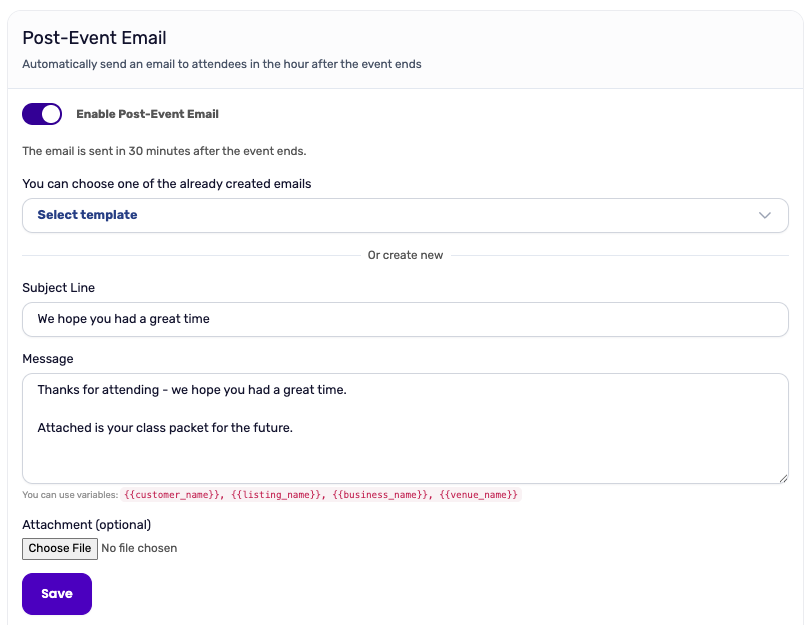
Task: Open the Select template dropdown
Action: (405, 215)
